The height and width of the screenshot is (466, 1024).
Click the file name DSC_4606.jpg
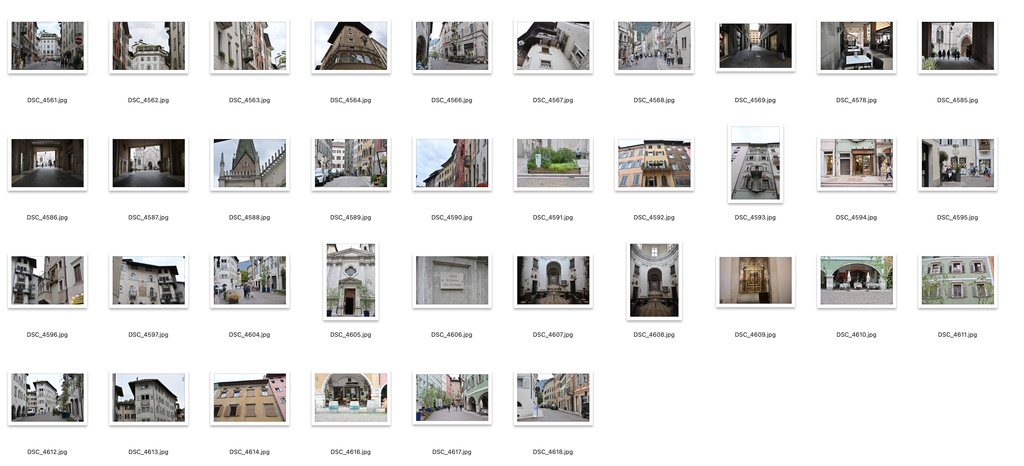452,335
